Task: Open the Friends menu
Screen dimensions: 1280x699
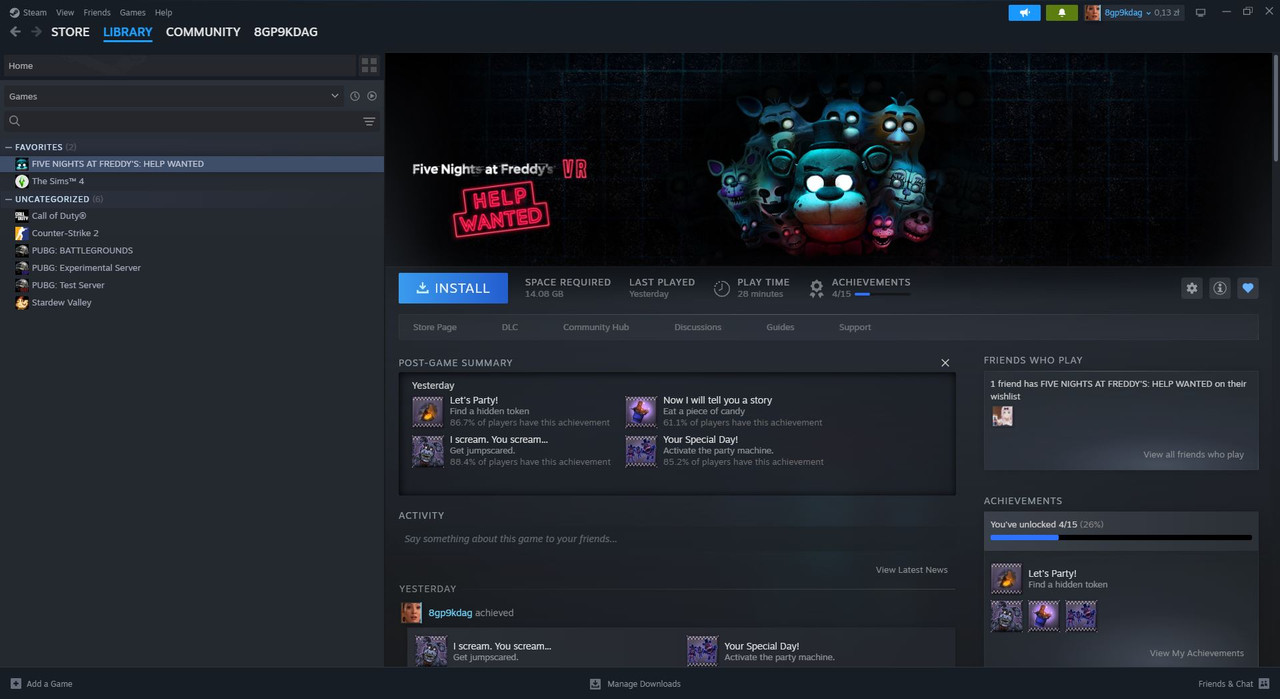Action: [97, 12]
